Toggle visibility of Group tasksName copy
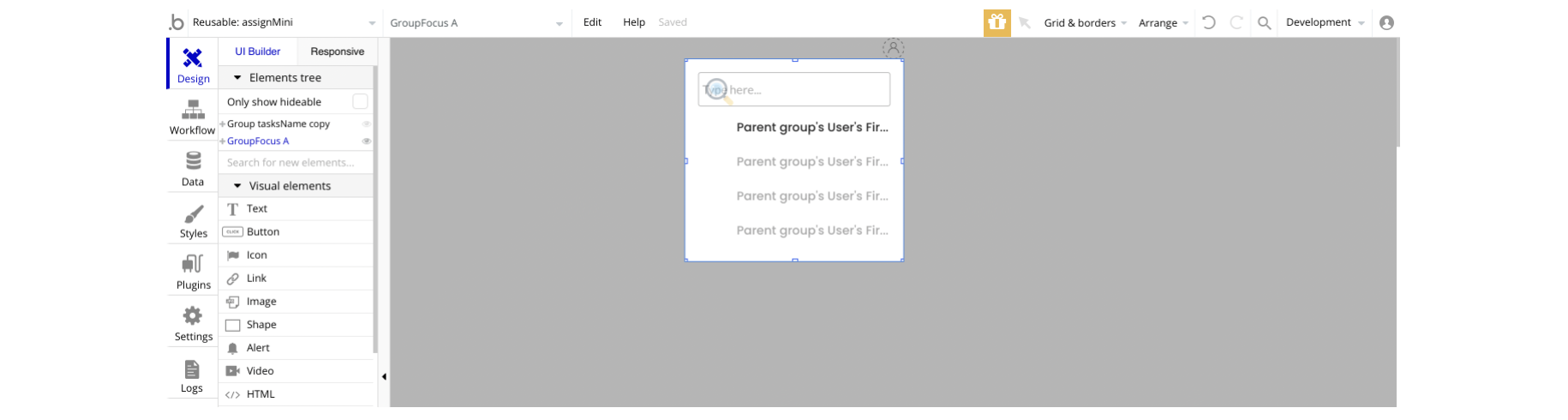Viewport: 1568px width, 420px height. (x=367, y=124)
